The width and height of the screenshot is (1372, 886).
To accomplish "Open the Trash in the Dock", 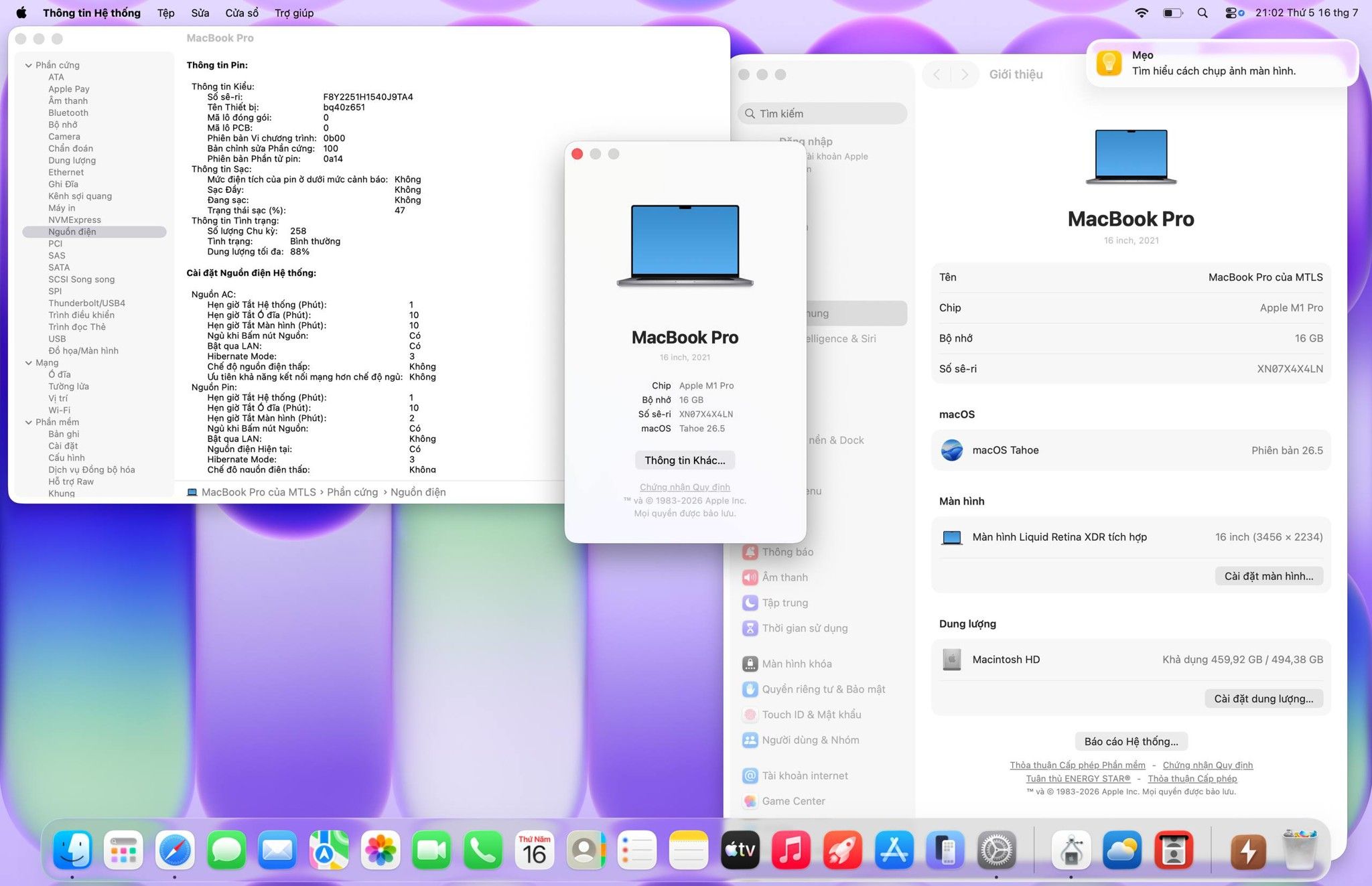I will 1300,851.
